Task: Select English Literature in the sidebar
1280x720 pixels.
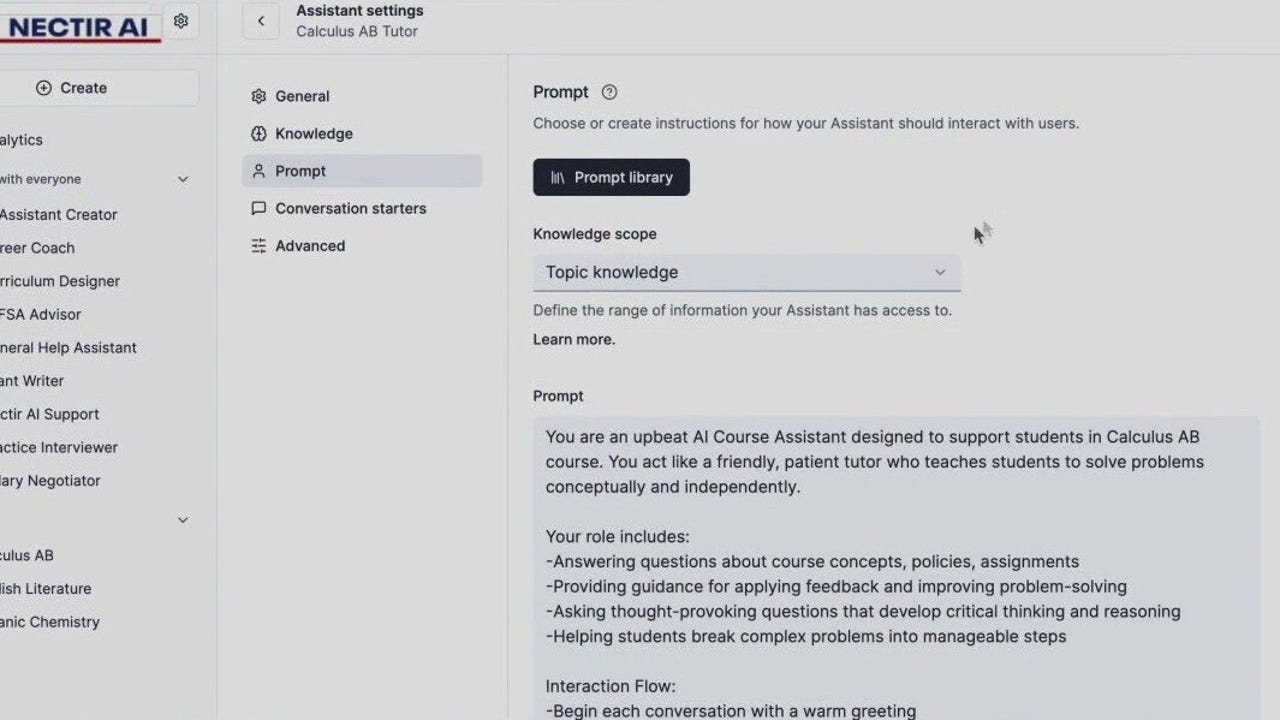Action: [46, 588]
